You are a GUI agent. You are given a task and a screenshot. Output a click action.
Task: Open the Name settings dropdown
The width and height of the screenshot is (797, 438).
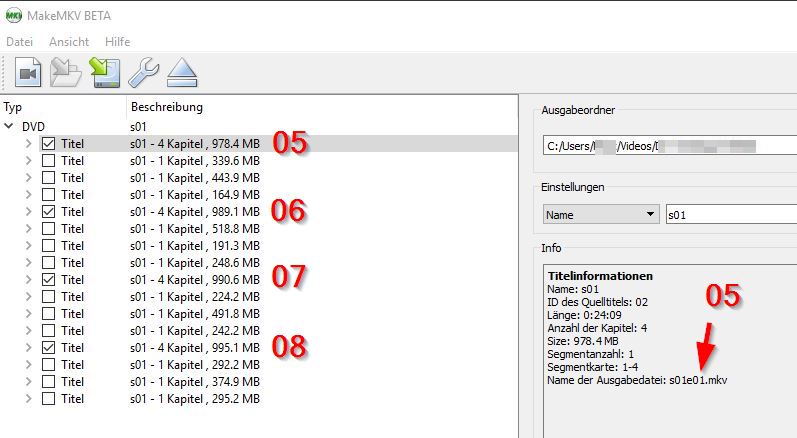[600, 214]
